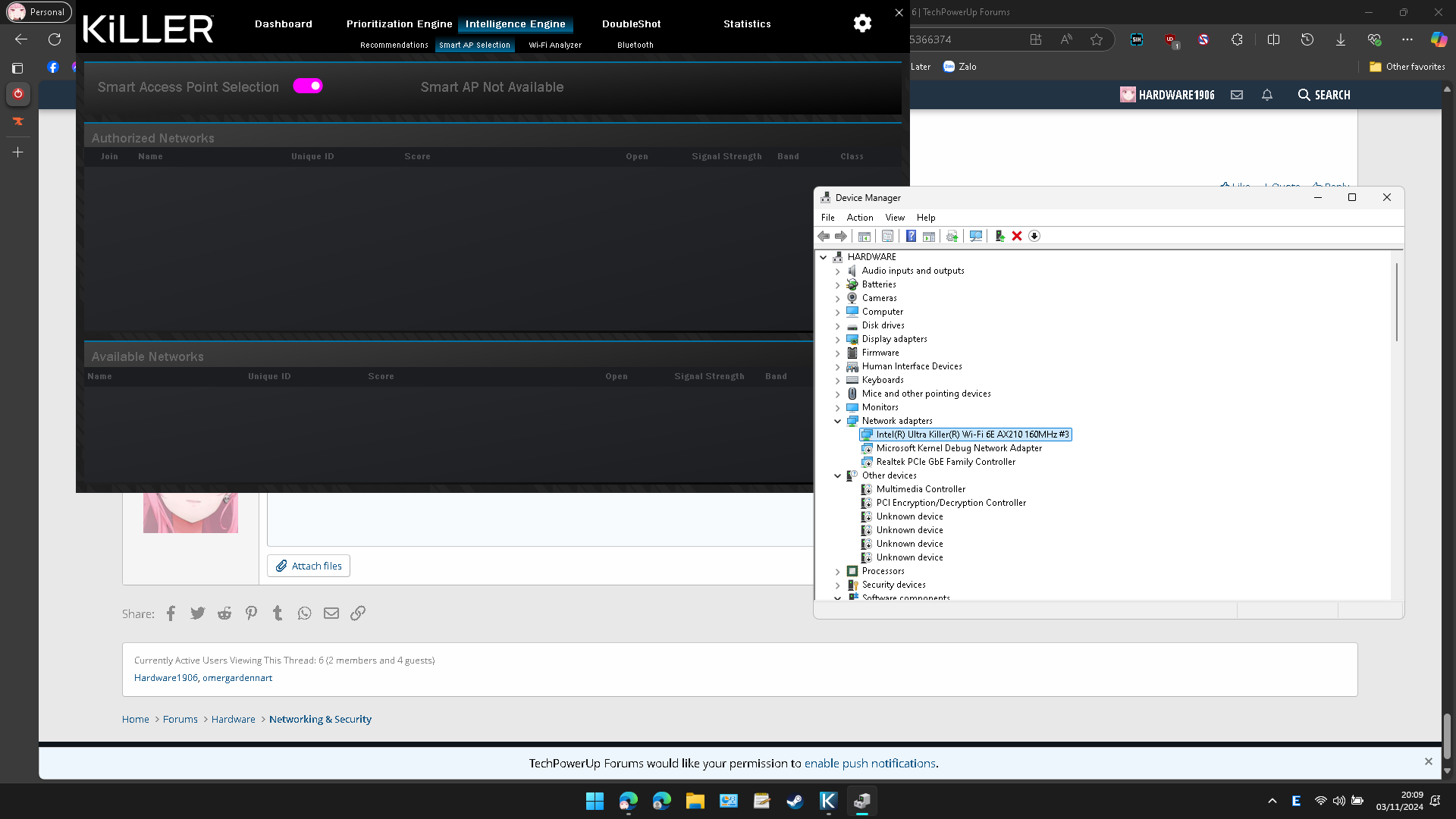Screen dimensions: 1456x819
Task: Share thread via Tumblr icon
Action: click(278, 613)
